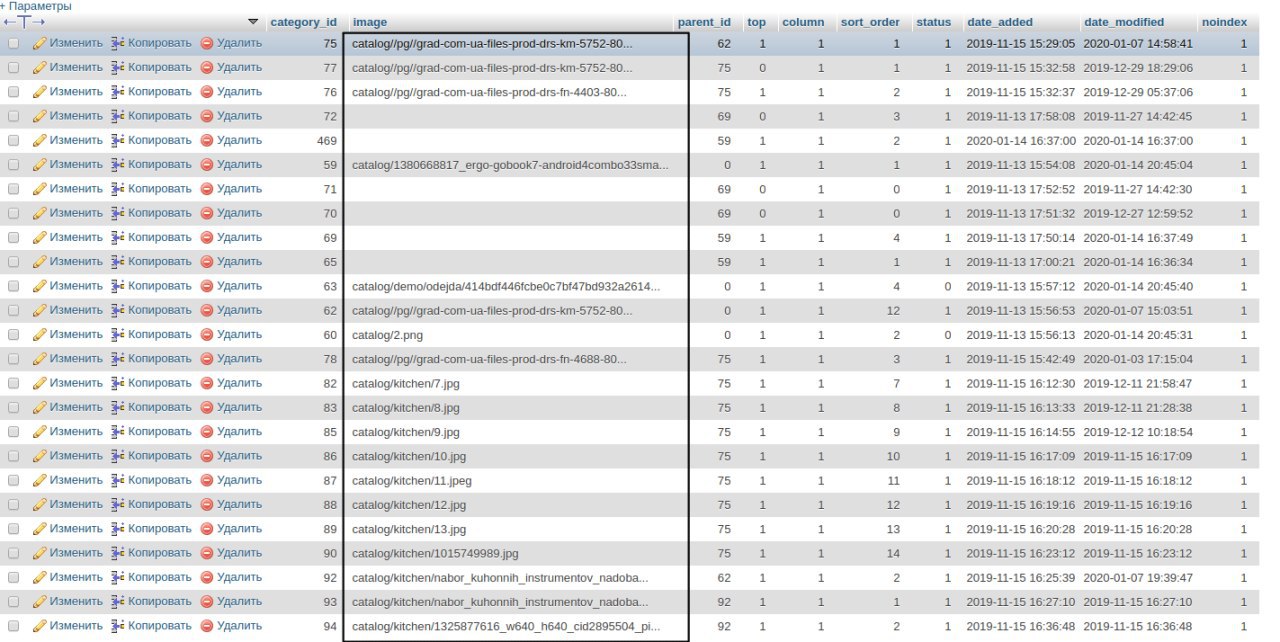This screenshot has width=1280, height=642.
Task: Click Удалить text for category_id 75
Action: pos(239,43)
